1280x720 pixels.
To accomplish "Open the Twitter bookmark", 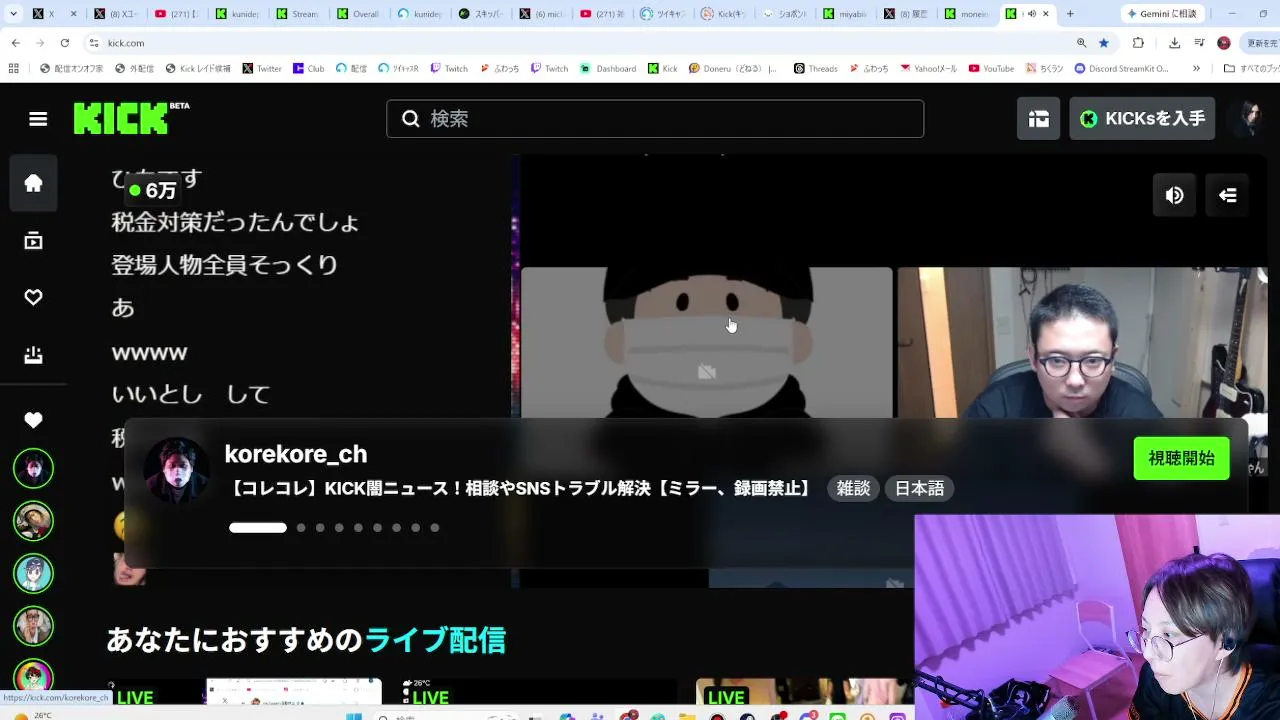I will pos(262,69).
